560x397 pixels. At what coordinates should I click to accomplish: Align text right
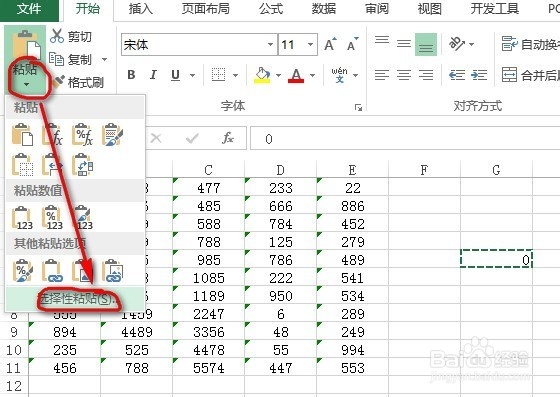click(426, 75)
